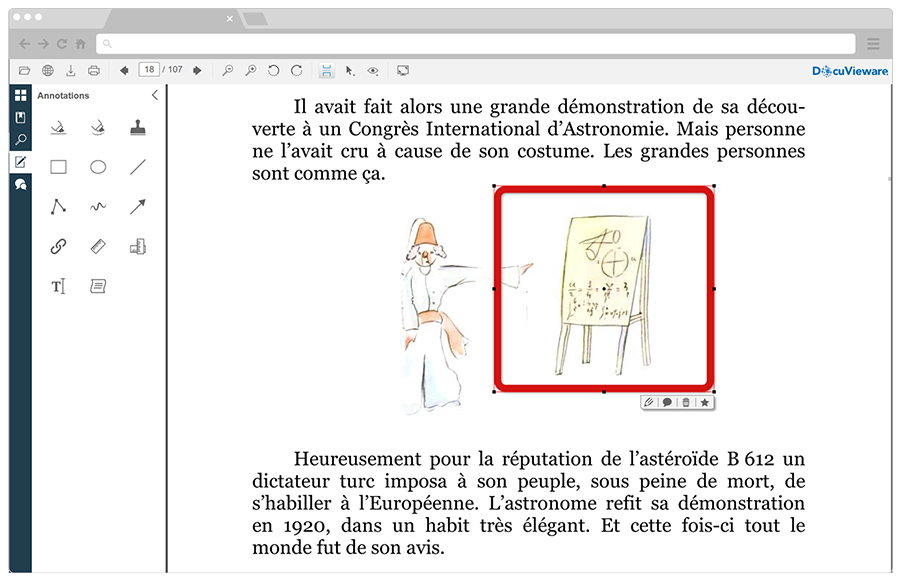The image size is (900, 580).
Task: Open the text search panel tab
Action: [21, 140]
